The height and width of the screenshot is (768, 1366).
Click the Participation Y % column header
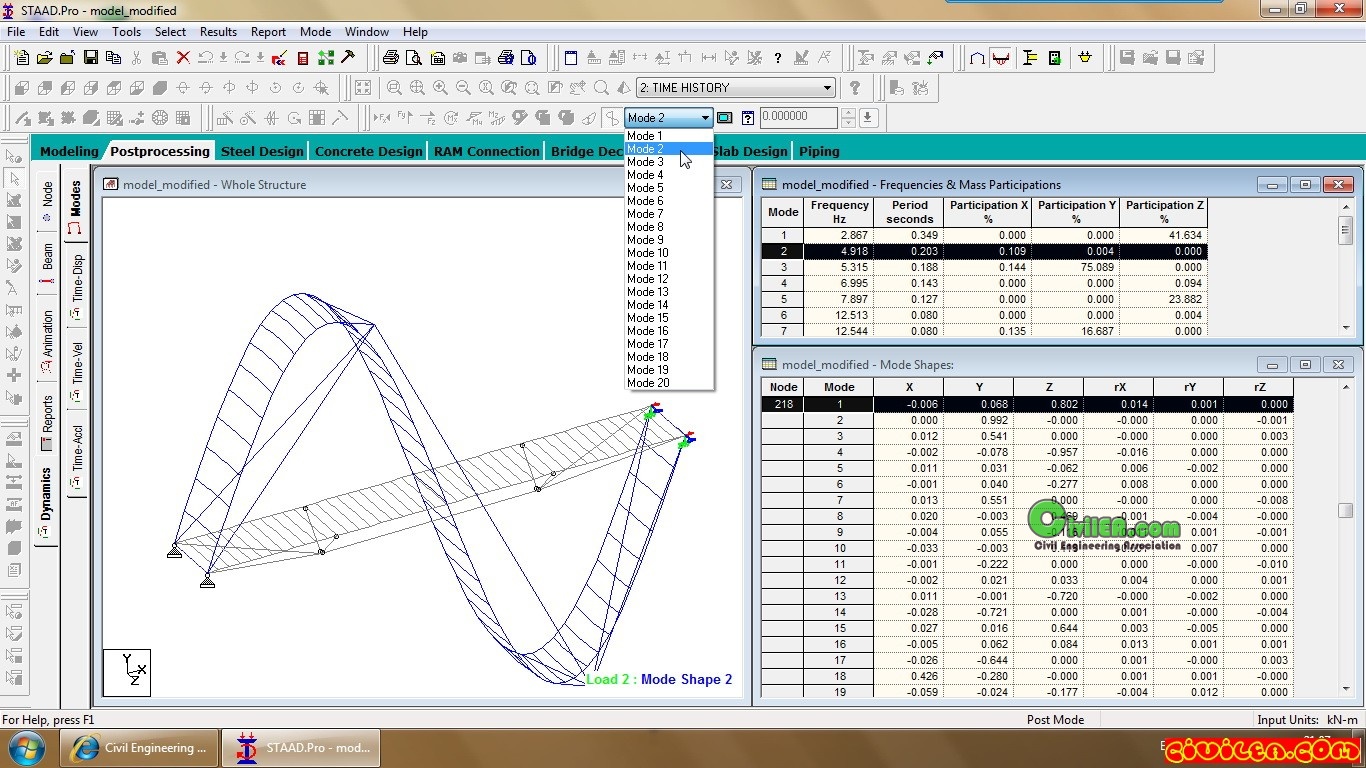tap(1076, 212)
